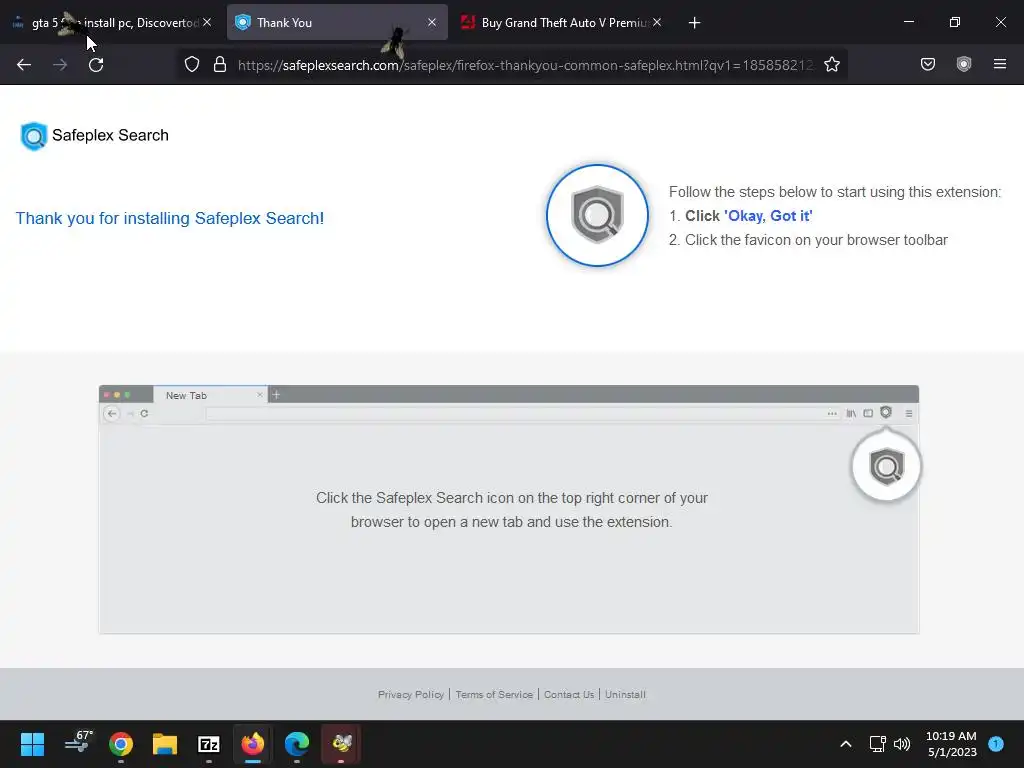Viewport: 1024px width, 768px height.
Task: Open the Contact Us link
Action: [569, 694]
